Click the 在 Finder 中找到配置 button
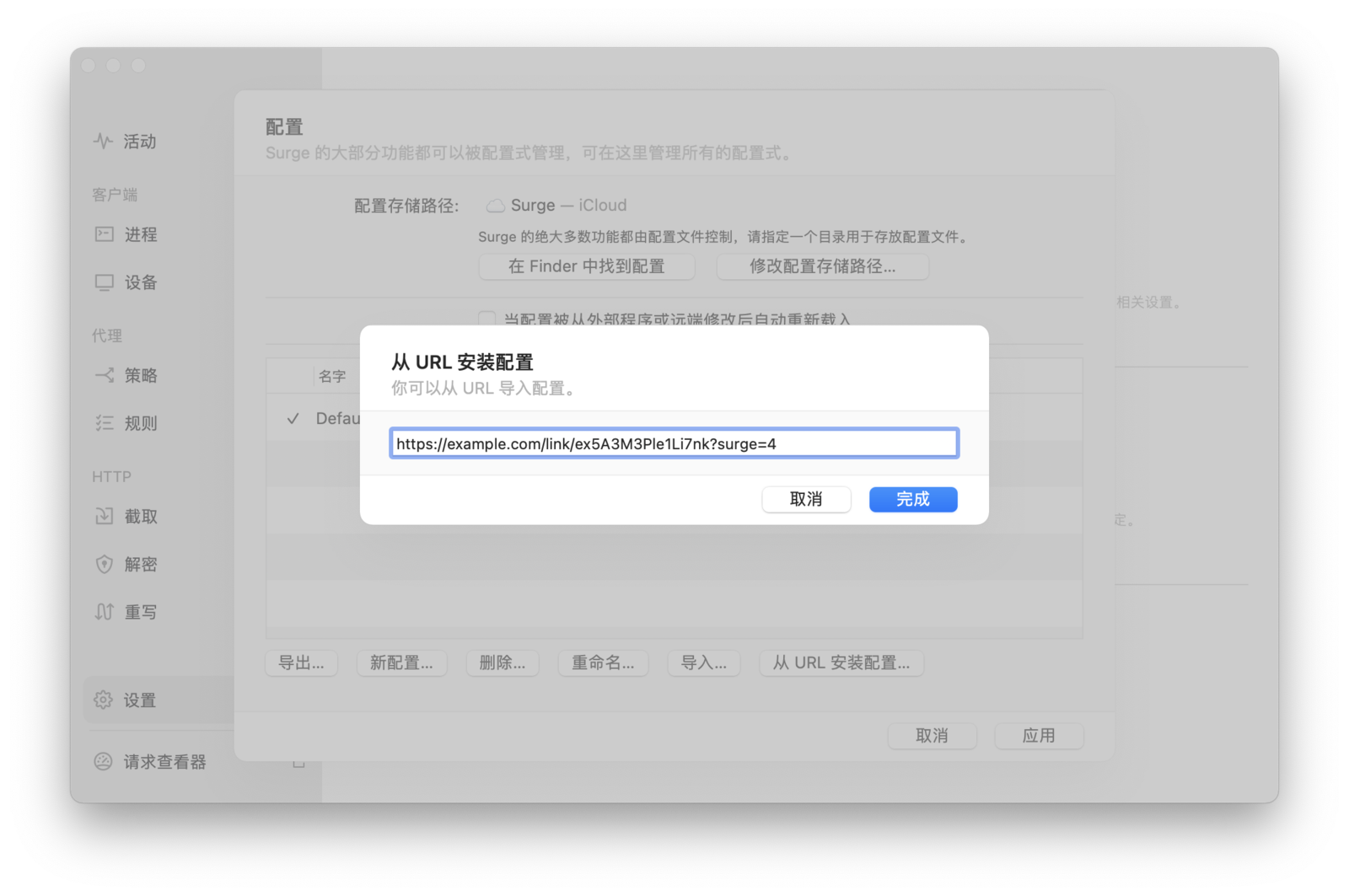1349x896 pixels. pyautogui.click(x=586, y=266)
